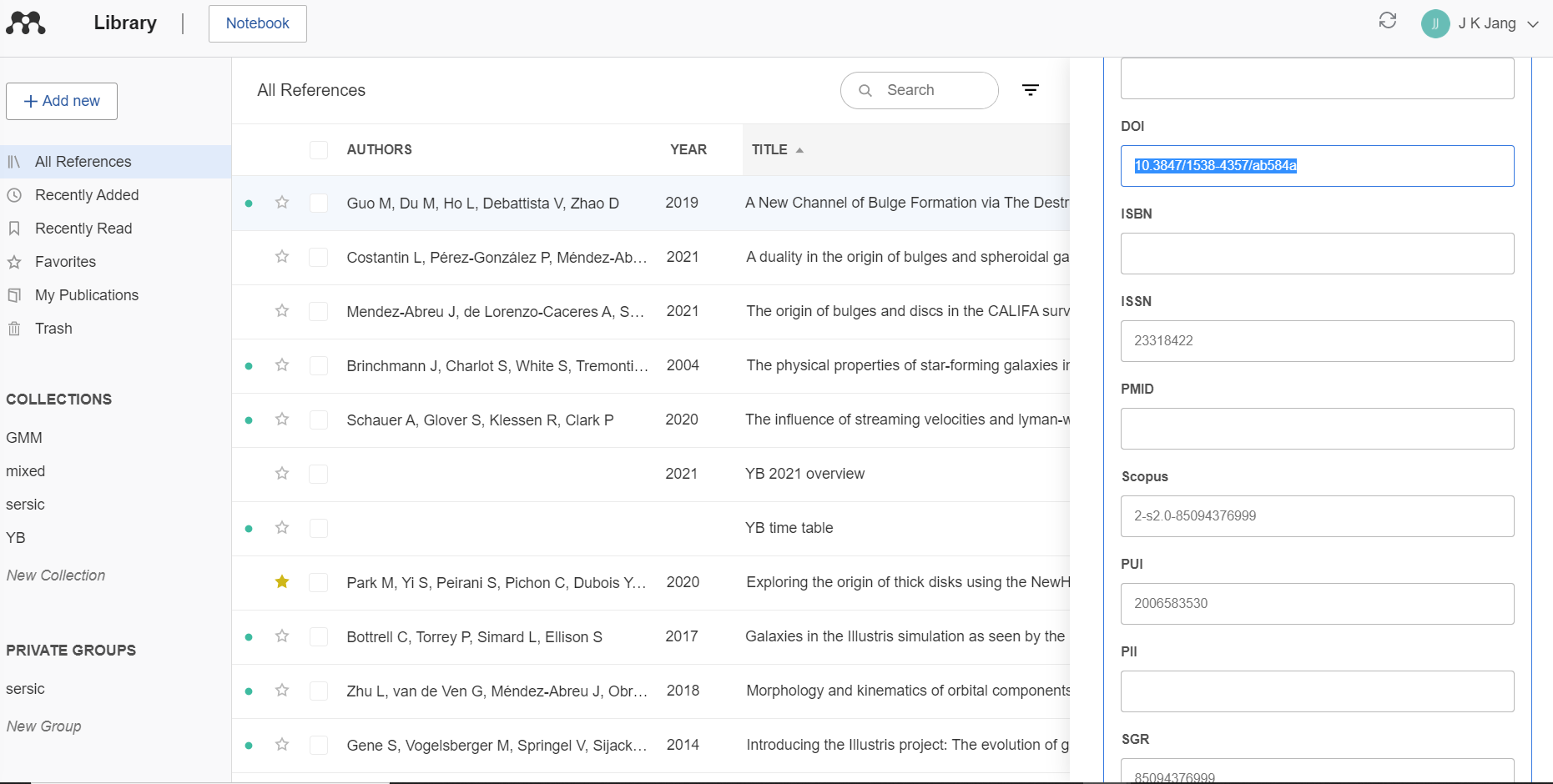The width and height of the screenshot is (1553, 784).
Task: Create a New Collection
Action: coord(56,575)
